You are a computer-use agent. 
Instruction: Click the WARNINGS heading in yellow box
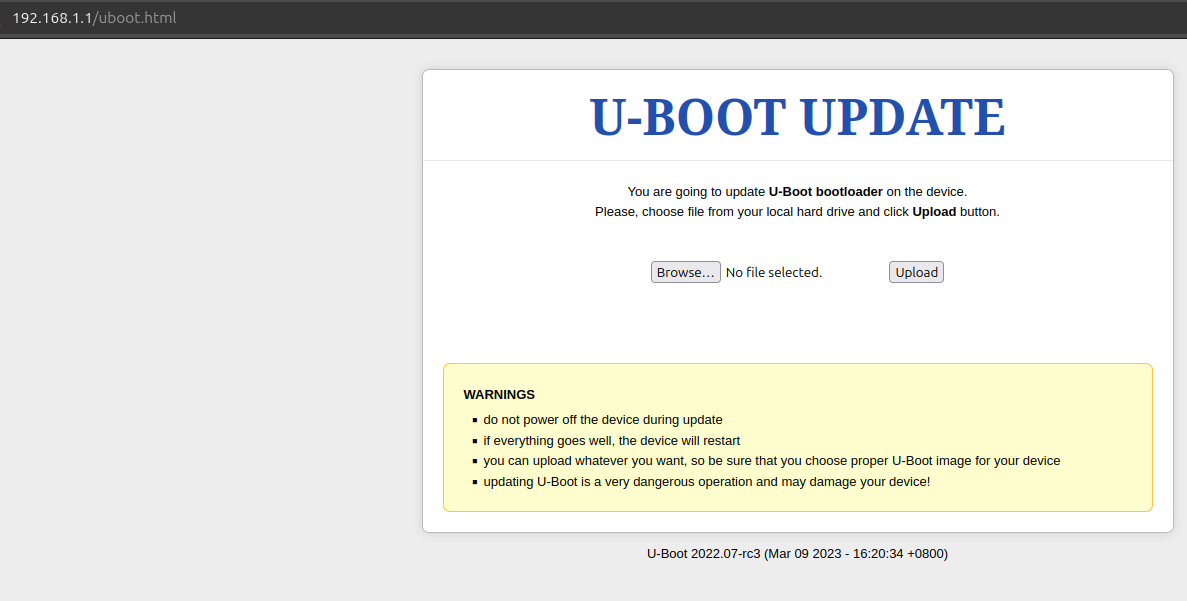click(x=499, y=395)
